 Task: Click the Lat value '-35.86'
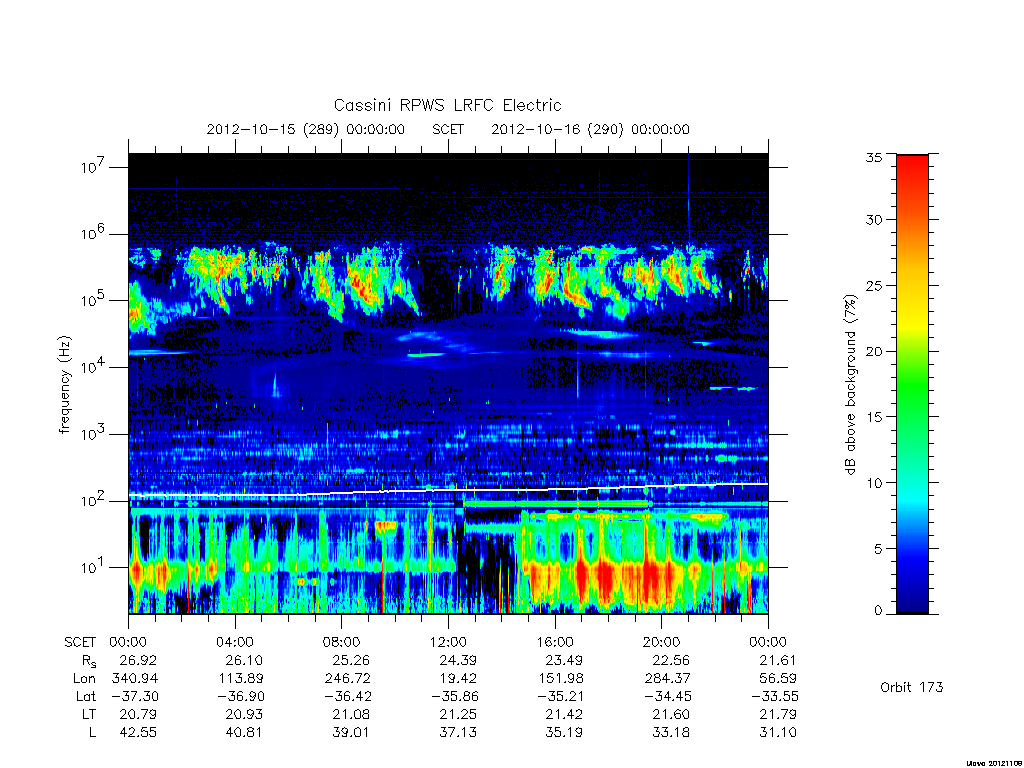pyautogui.click(x=455, y=696)
